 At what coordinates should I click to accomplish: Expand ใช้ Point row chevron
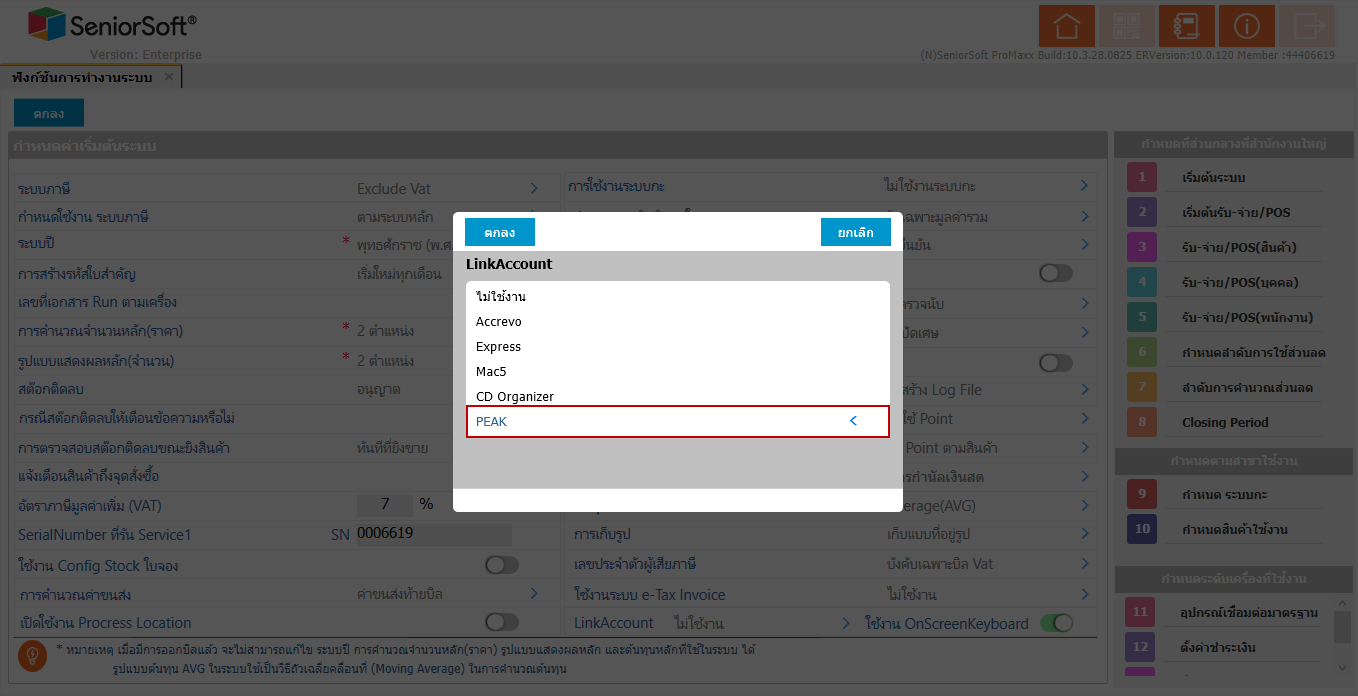click(x=1084, y=418)
